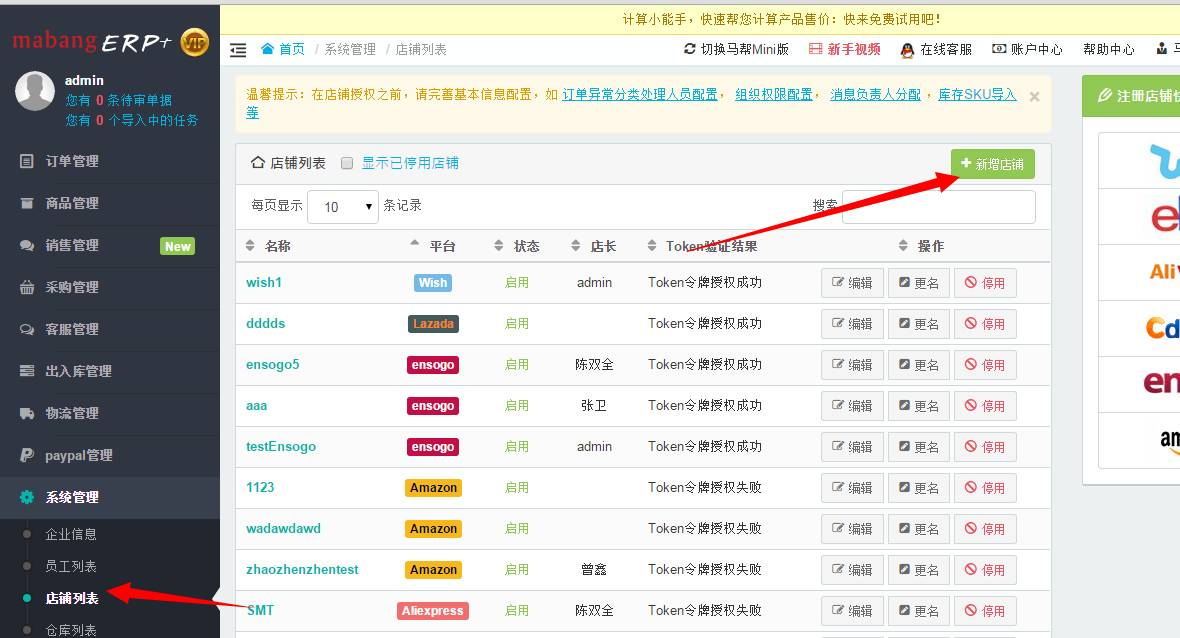Rename the 1123 Amazon store

click(919, 488)
